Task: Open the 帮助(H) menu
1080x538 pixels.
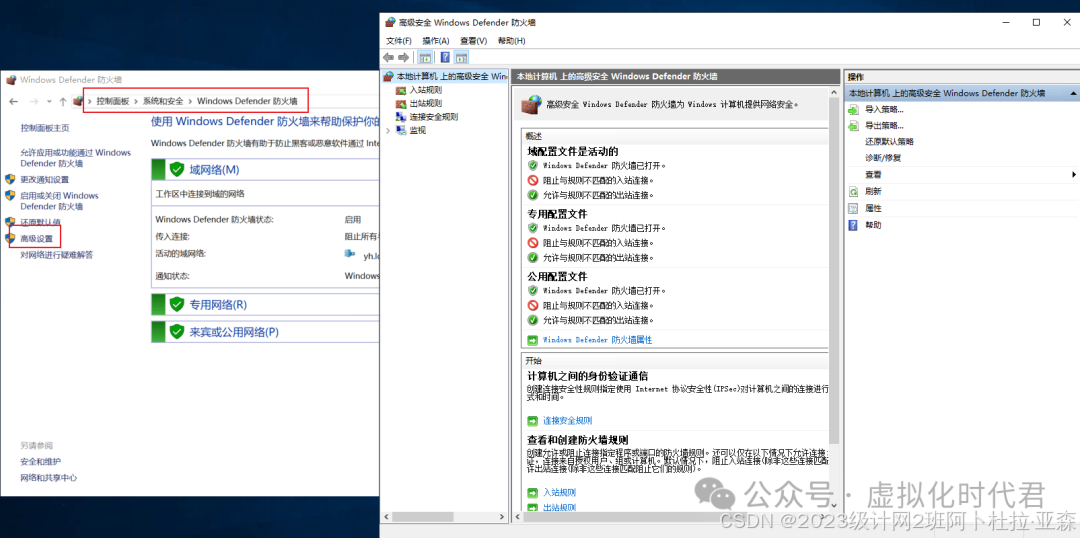Action: click(x=511, y=41)
